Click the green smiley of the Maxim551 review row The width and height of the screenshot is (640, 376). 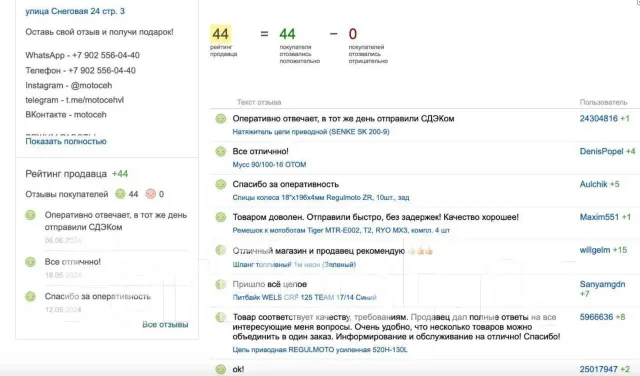221,217
